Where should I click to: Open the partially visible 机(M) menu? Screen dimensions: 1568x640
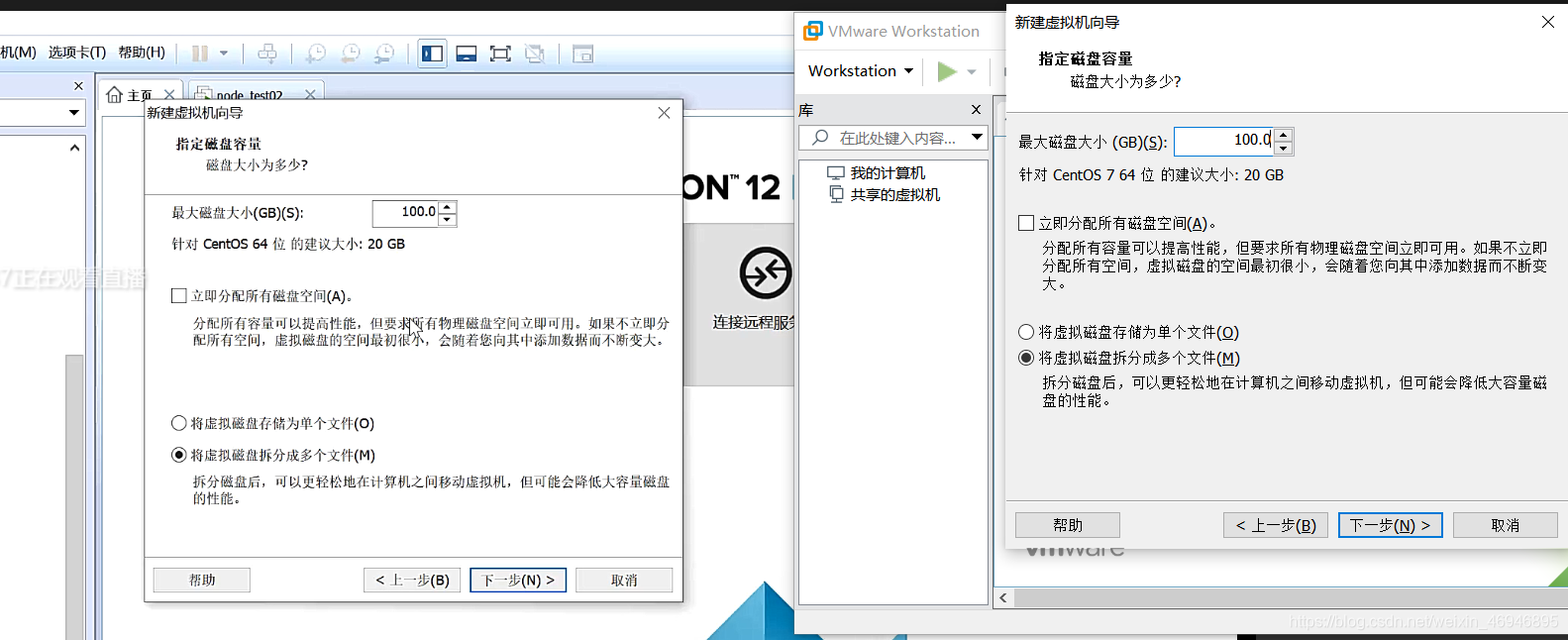(x=18, y=53)
